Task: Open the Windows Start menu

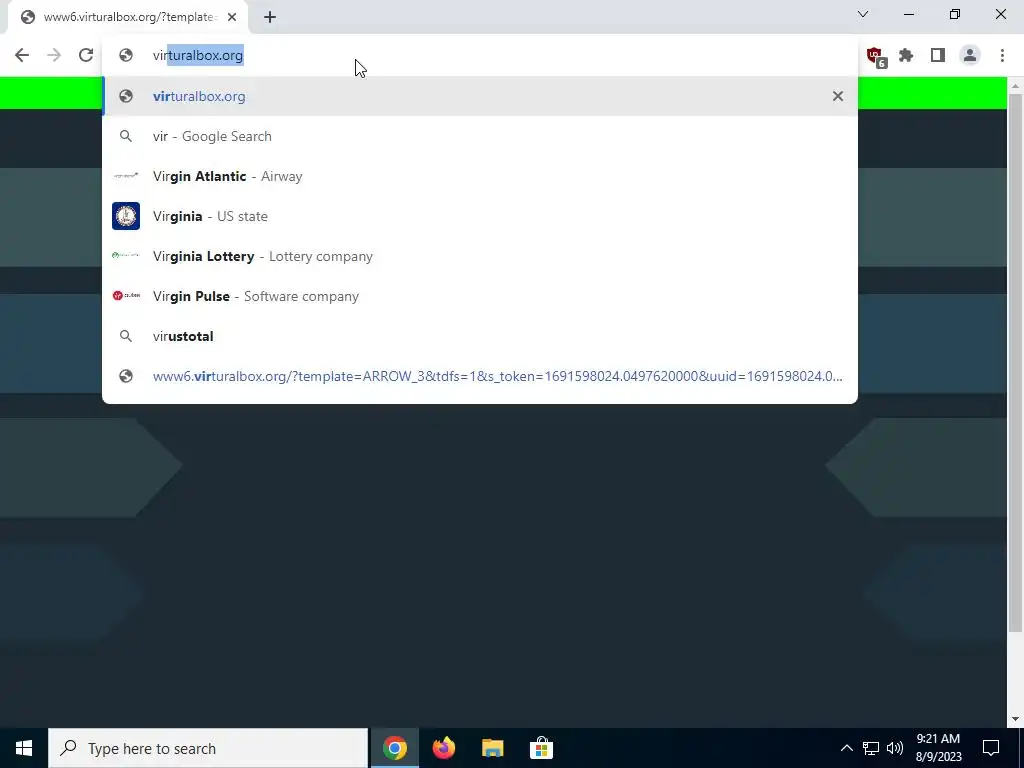Action: pyautogui.click(x=24, y=748)
